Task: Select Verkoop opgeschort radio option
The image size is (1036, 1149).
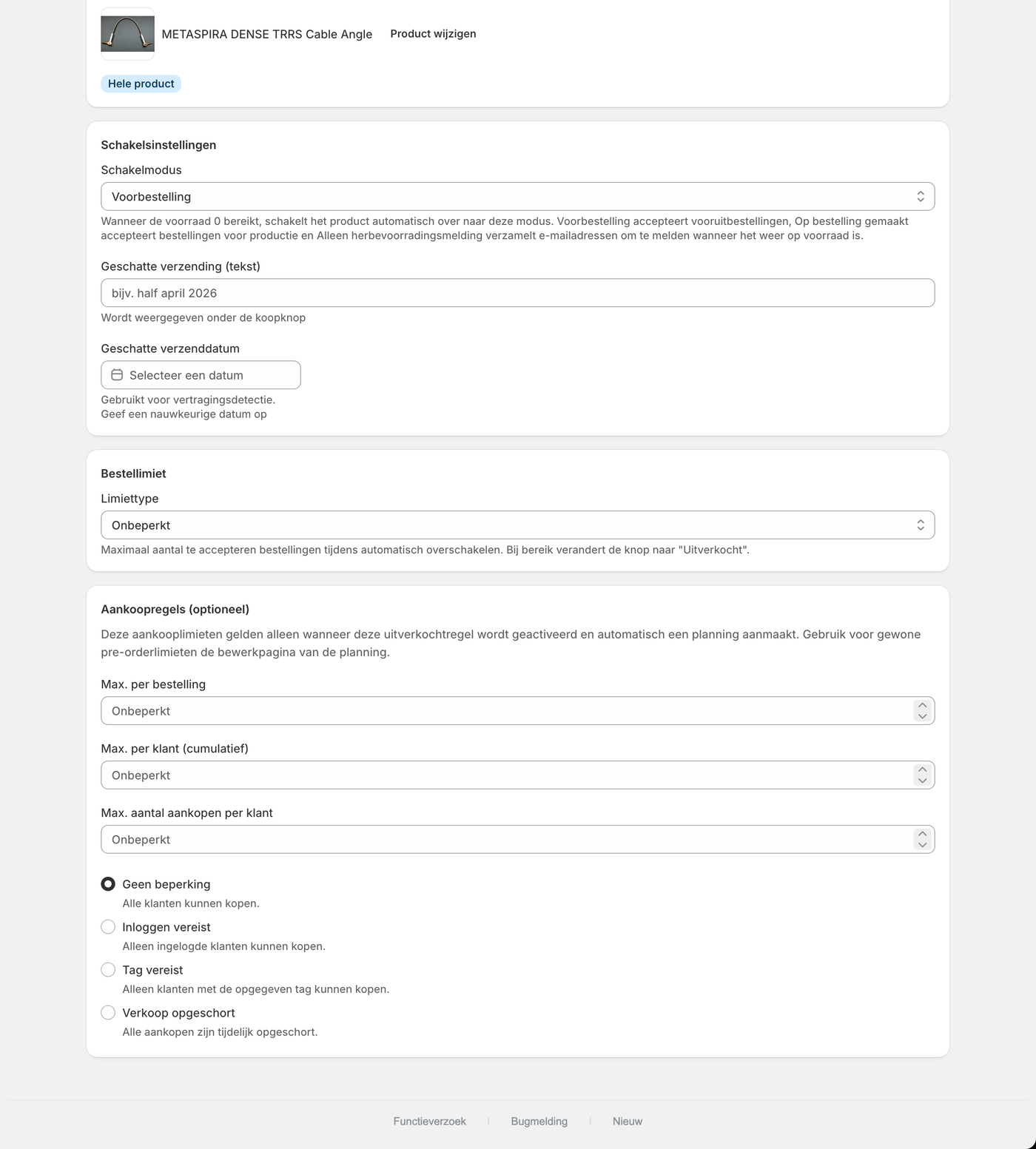Action: (x=108, y=1013)
